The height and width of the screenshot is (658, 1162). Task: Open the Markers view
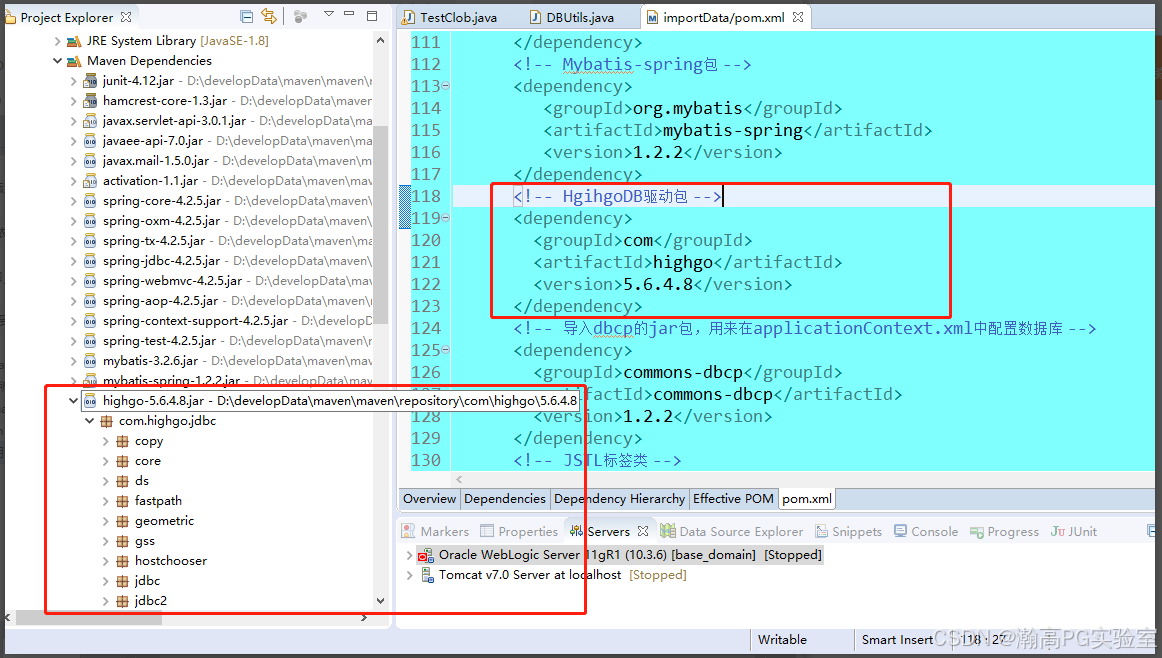pyautogui.click(x=435, y=531)
